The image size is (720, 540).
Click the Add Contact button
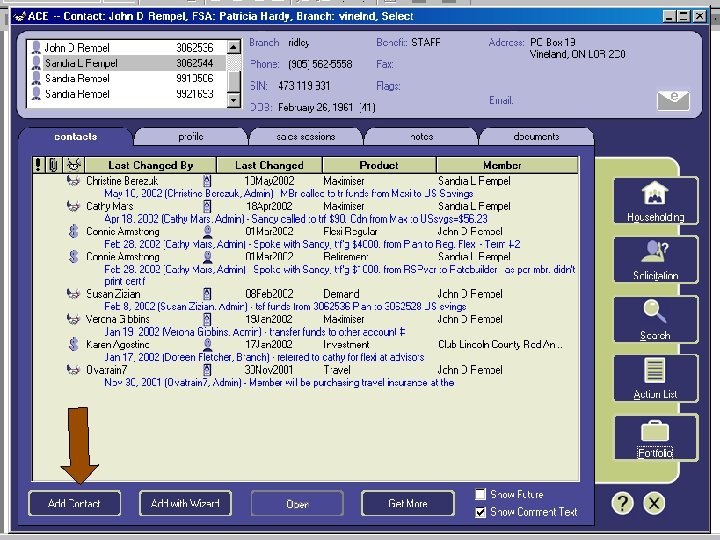pos(74,503)
